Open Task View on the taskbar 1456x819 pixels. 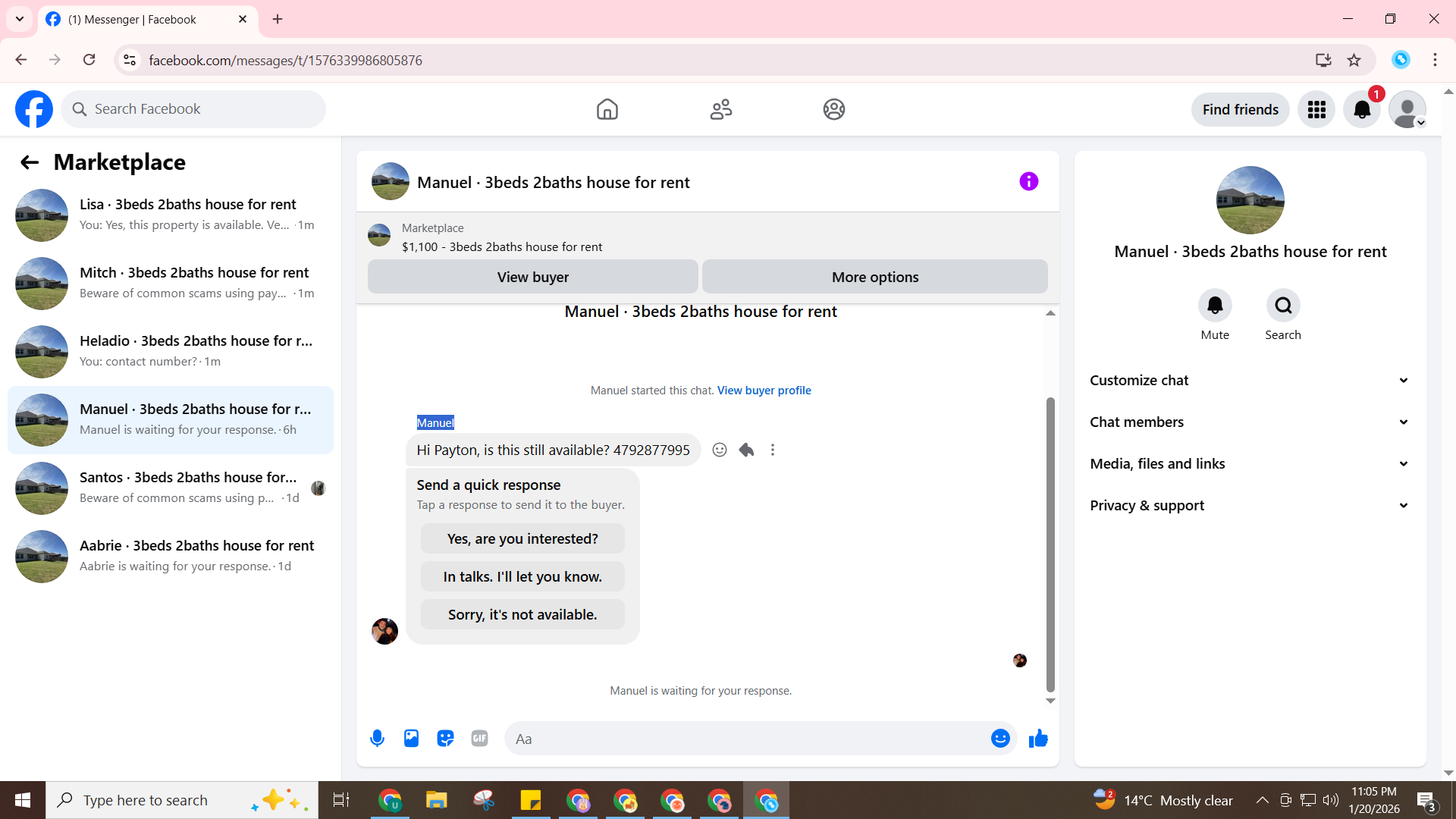pos(341,800)
